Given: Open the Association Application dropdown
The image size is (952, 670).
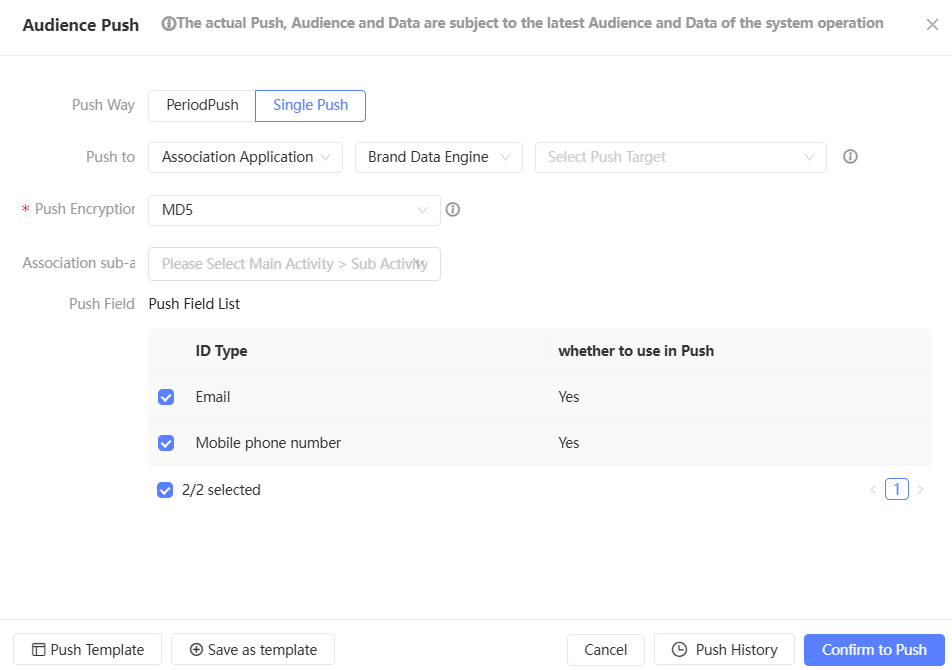Looking at the screenshot, I should click(245, 157).
